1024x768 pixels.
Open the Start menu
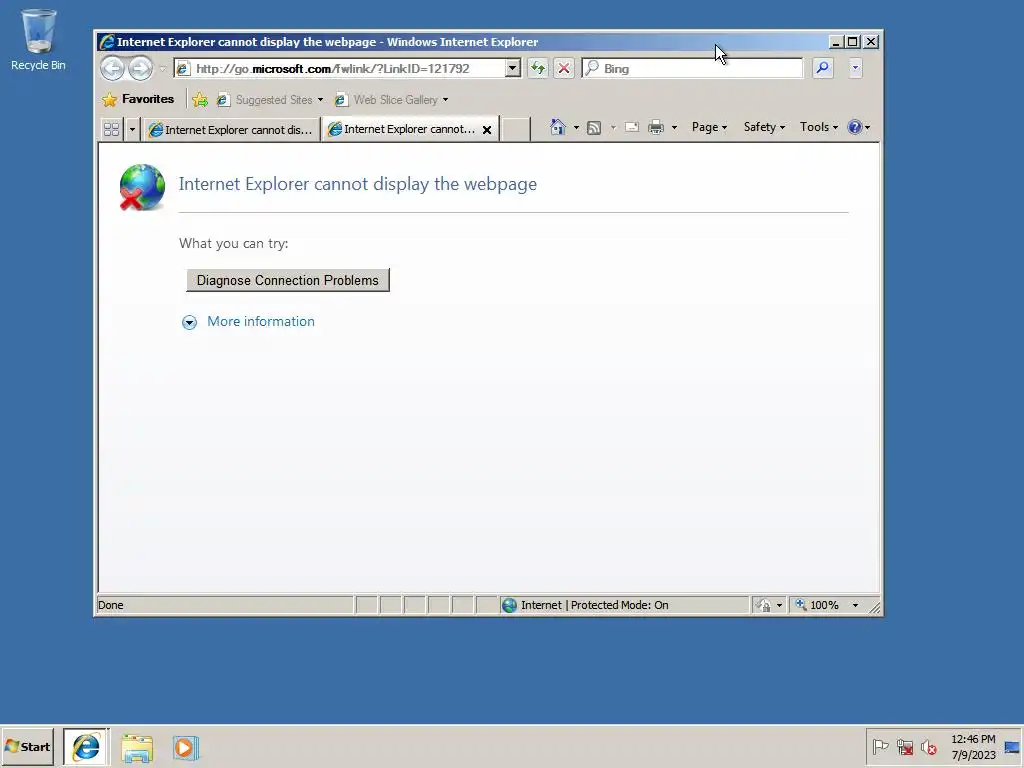pos(27,746)
